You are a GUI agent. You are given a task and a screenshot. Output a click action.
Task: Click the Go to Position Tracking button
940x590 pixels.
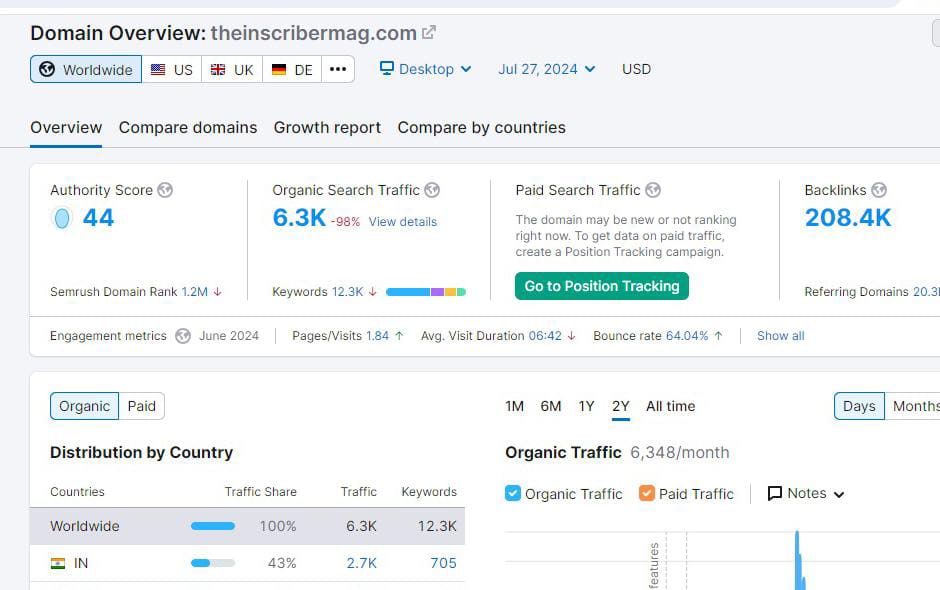602,286
